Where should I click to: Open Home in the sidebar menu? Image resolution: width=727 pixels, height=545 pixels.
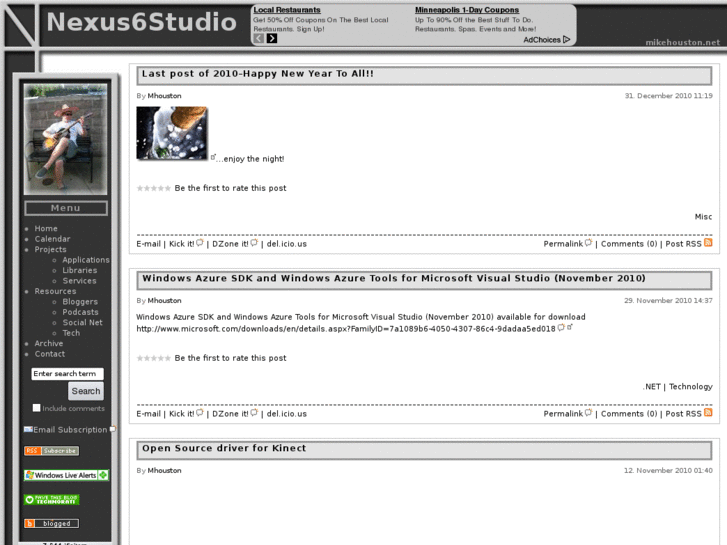(46, 229)
